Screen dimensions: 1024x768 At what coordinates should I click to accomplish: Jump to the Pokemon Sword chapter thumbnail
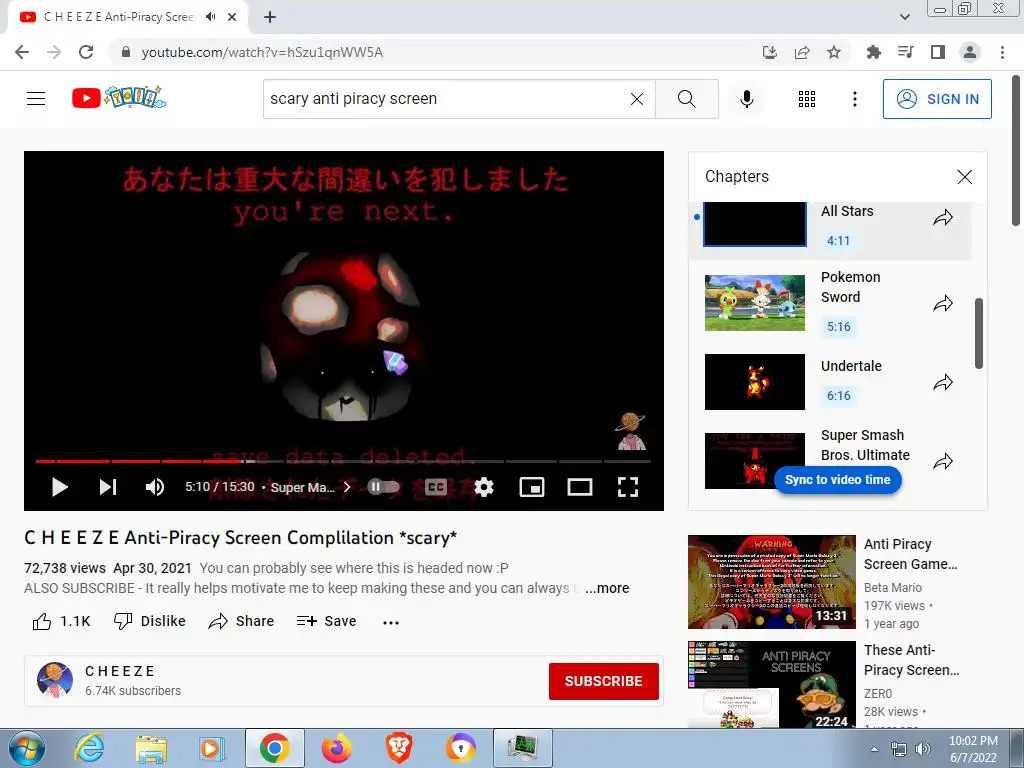click(755, 303)
